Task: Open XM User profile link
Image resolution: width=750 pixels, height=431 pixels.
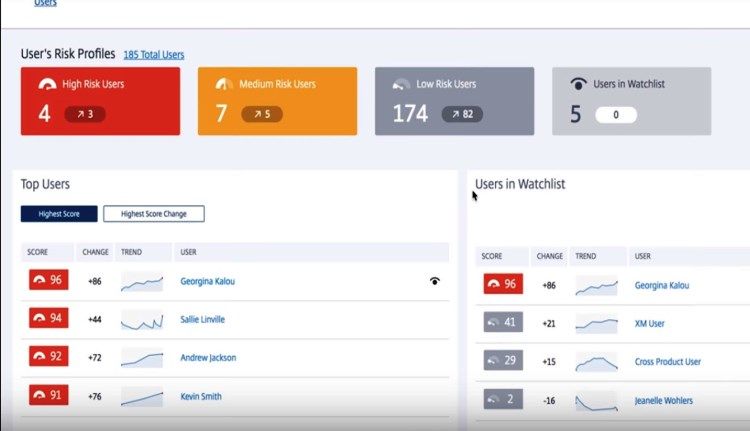Action: [650, 324]
